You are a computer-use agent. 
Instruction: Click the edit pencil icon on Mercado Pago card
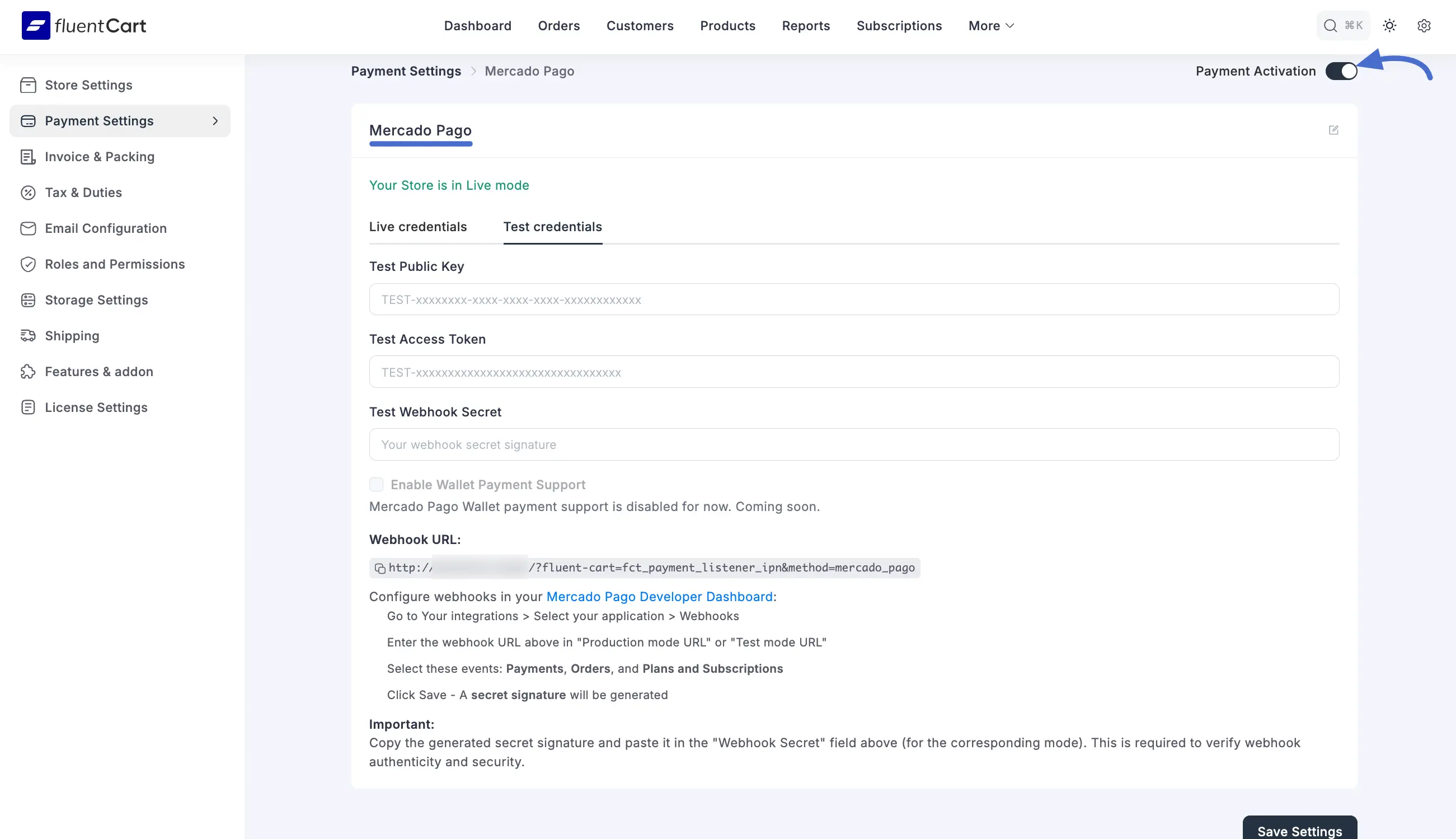[1335, 130]
